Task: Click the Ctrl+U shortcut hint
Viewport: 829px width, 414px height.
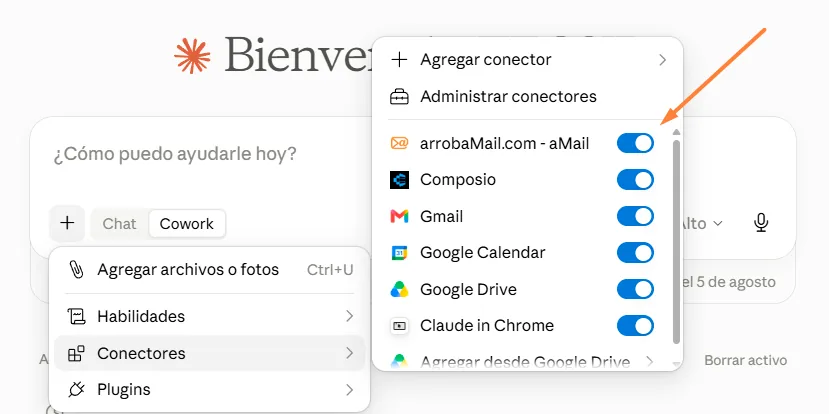Action: [x=330, y=270]
